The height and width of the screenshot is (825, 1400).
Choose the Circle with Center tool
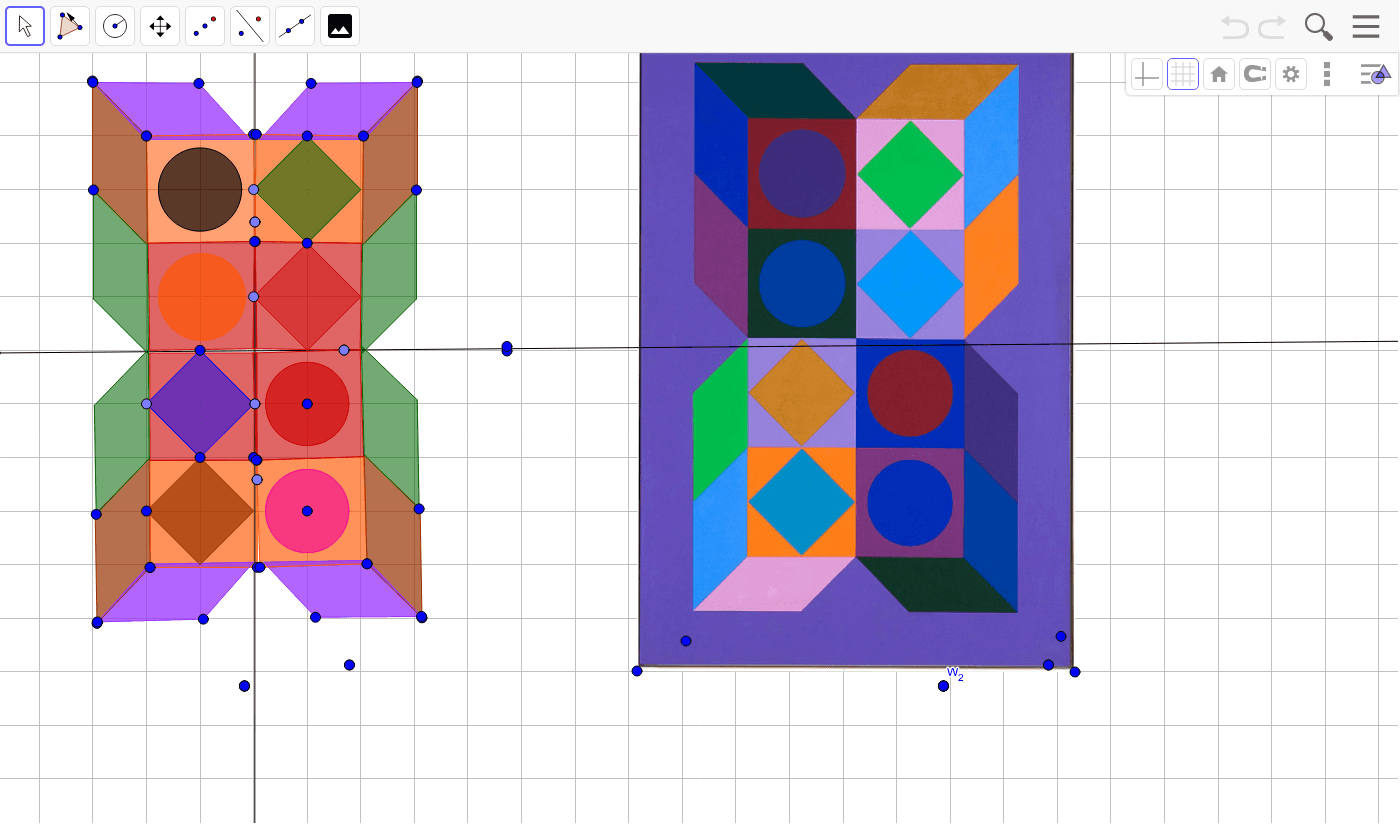tap(115, 26)
